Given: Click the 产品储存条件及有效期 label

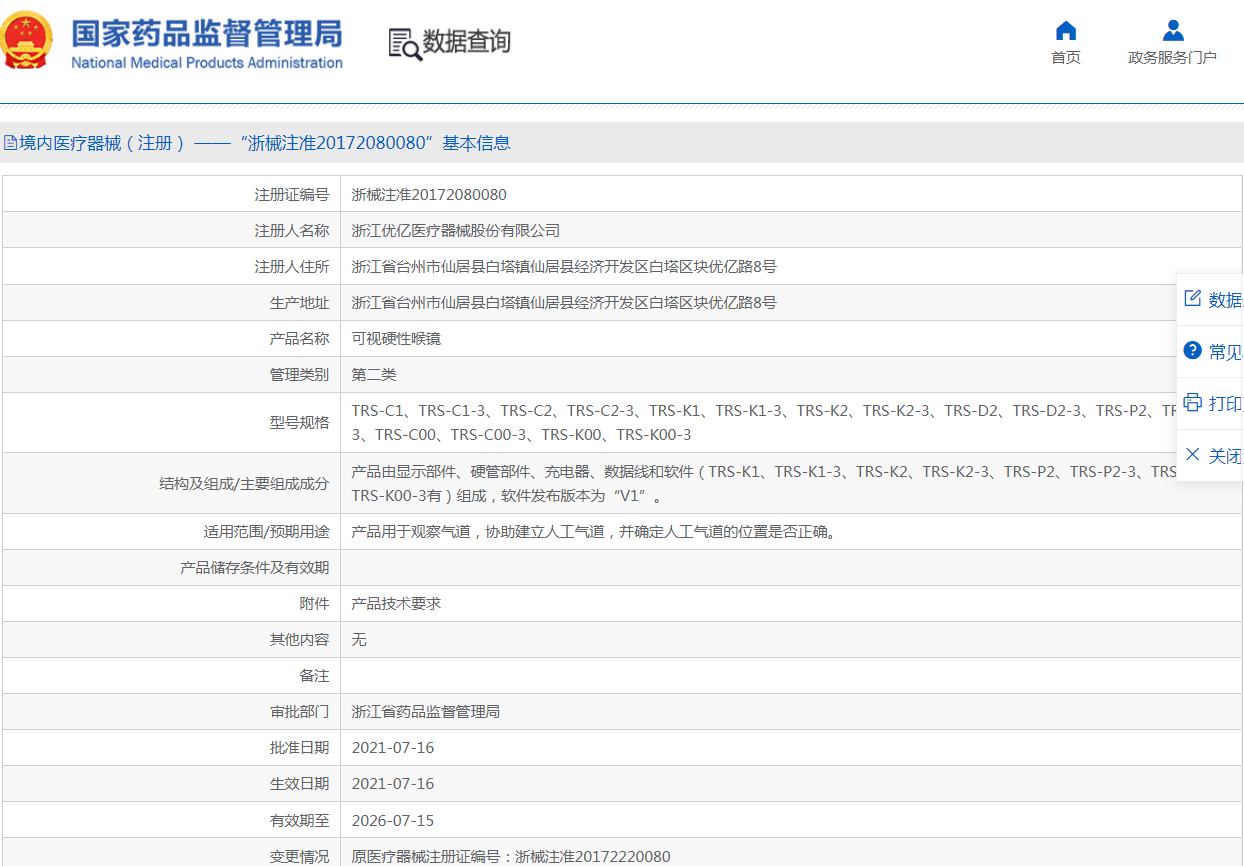Looking at the screenshot, I should (255, 567).
